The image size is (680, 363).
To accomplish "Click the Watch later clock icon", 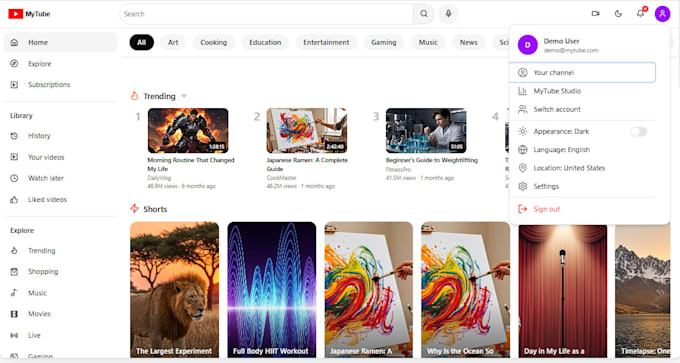I will click(14, 178).
